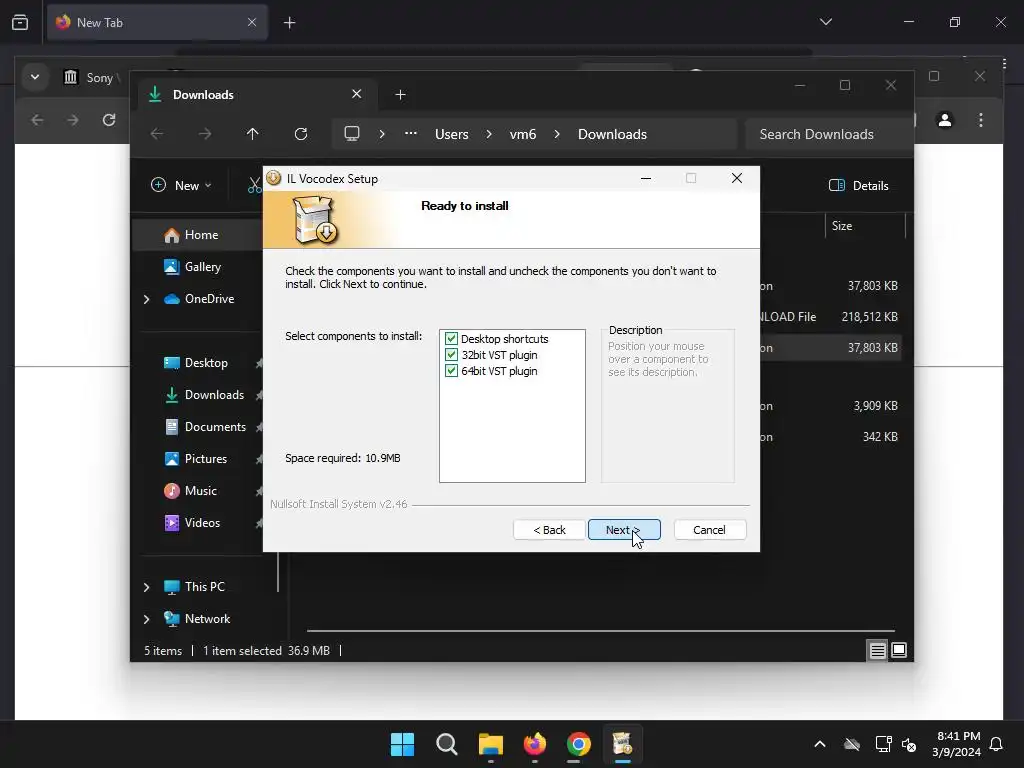Open the New item dropdown in Explorer
This screenshot has height=768, width=1024.
[x=181, y=185]
